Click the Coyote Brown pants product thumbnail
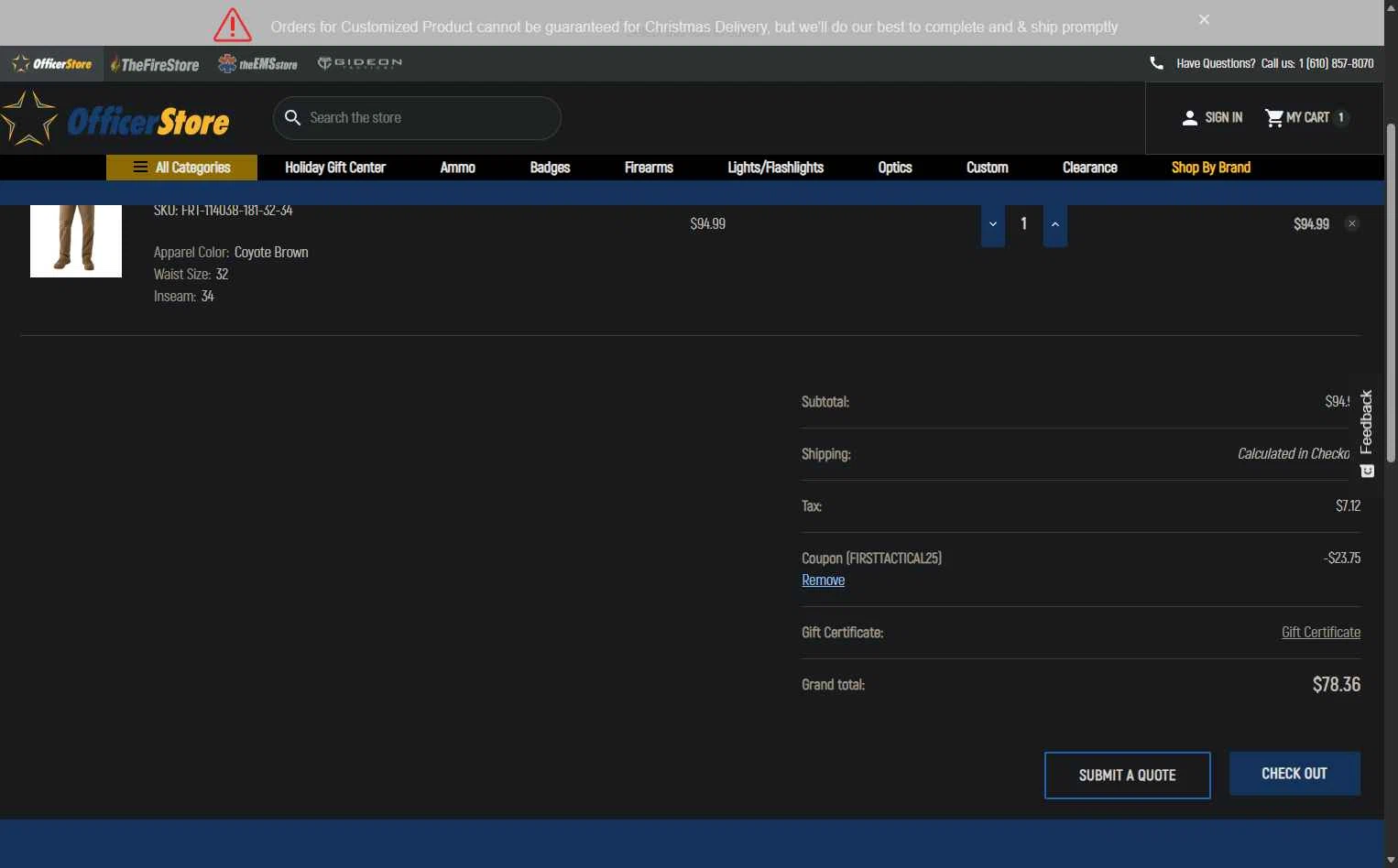This screenshot has width=1398, height=868. coord(76,241)
